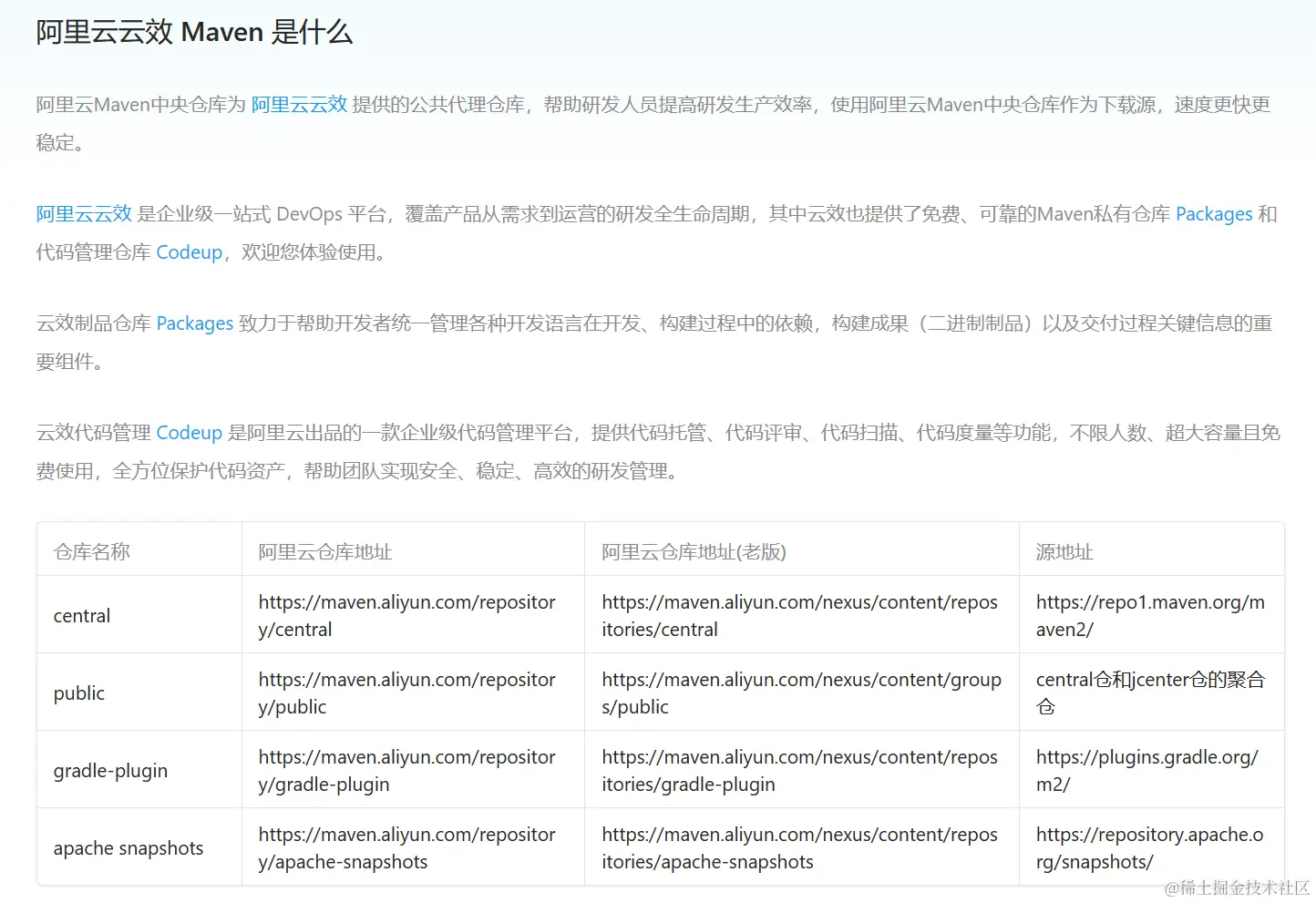Open Codeup link after 代码管理仓库

(190, 252)
